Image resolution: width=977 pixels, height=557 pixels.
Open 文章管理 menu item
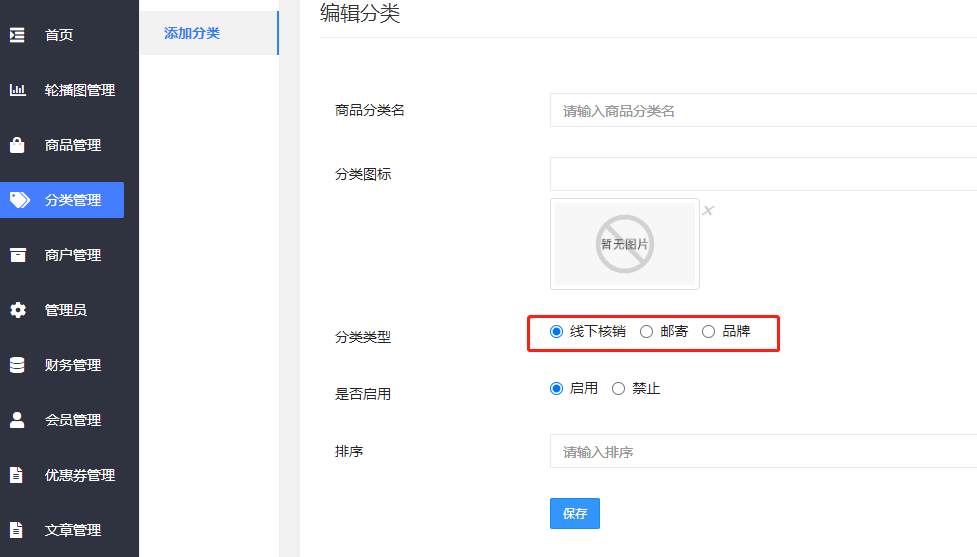click(x=73, y=530)
